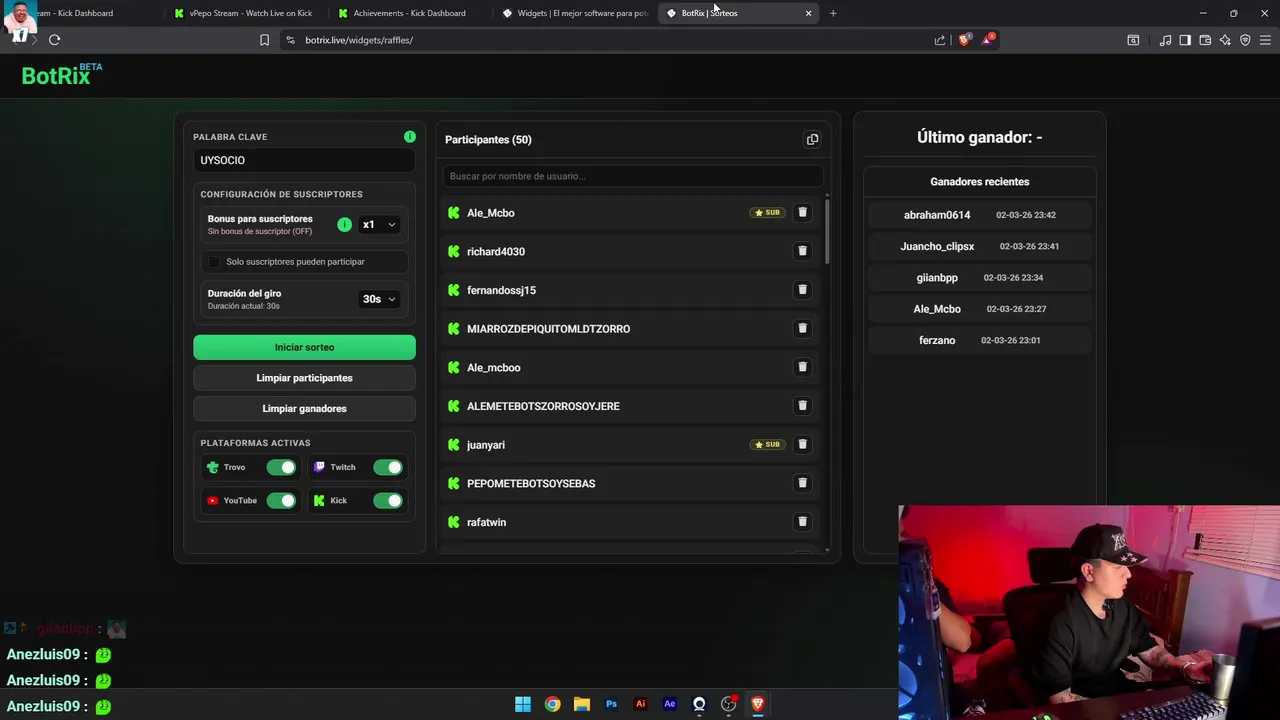Toggle the YouTube platform switch
This screenshot has width=1280, height=720.
pyautogui.click(x=281, y=500)
